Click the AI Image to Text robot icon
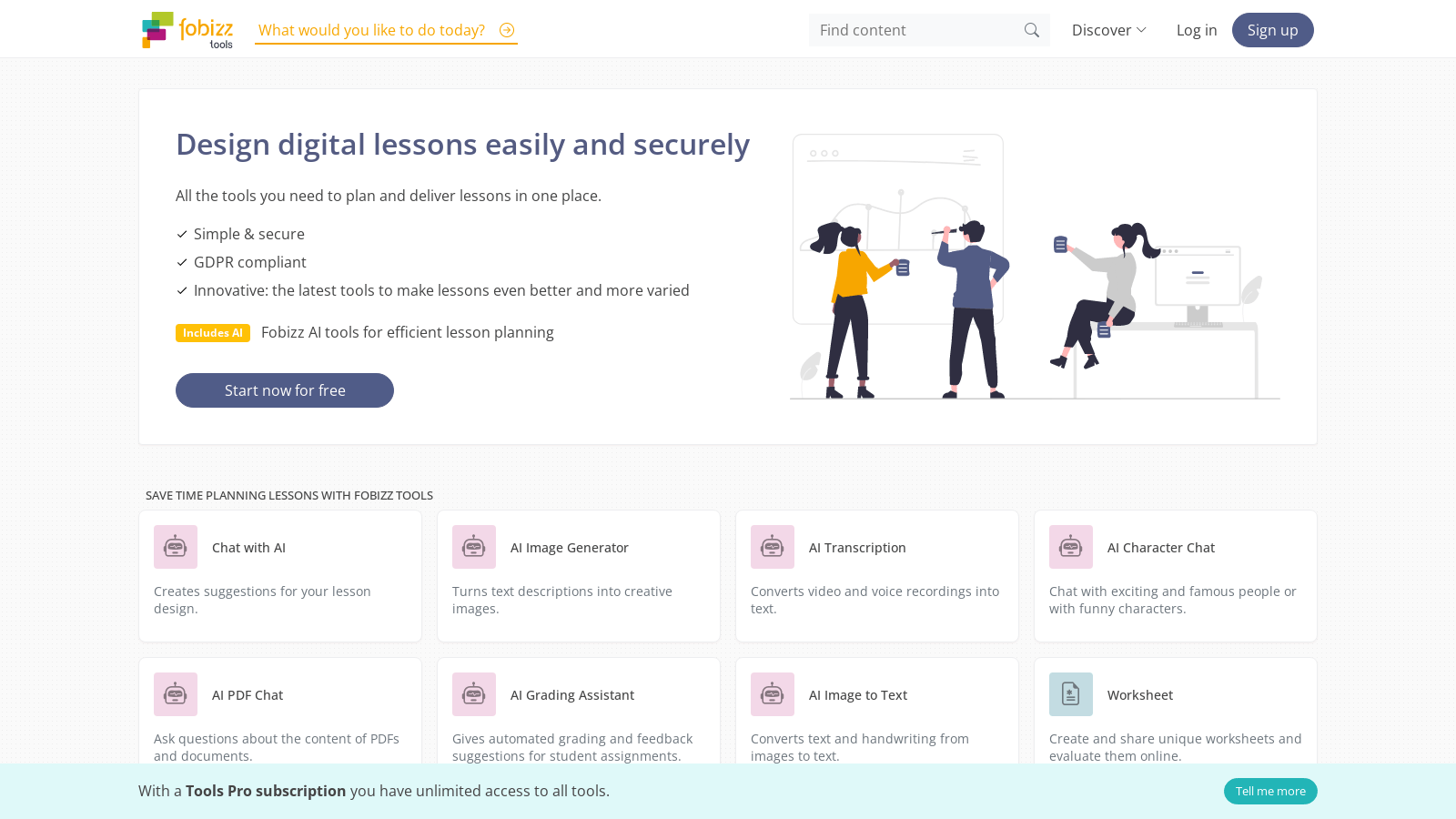The width and height of the screenshot is (1456, 819). coord(773,694)
